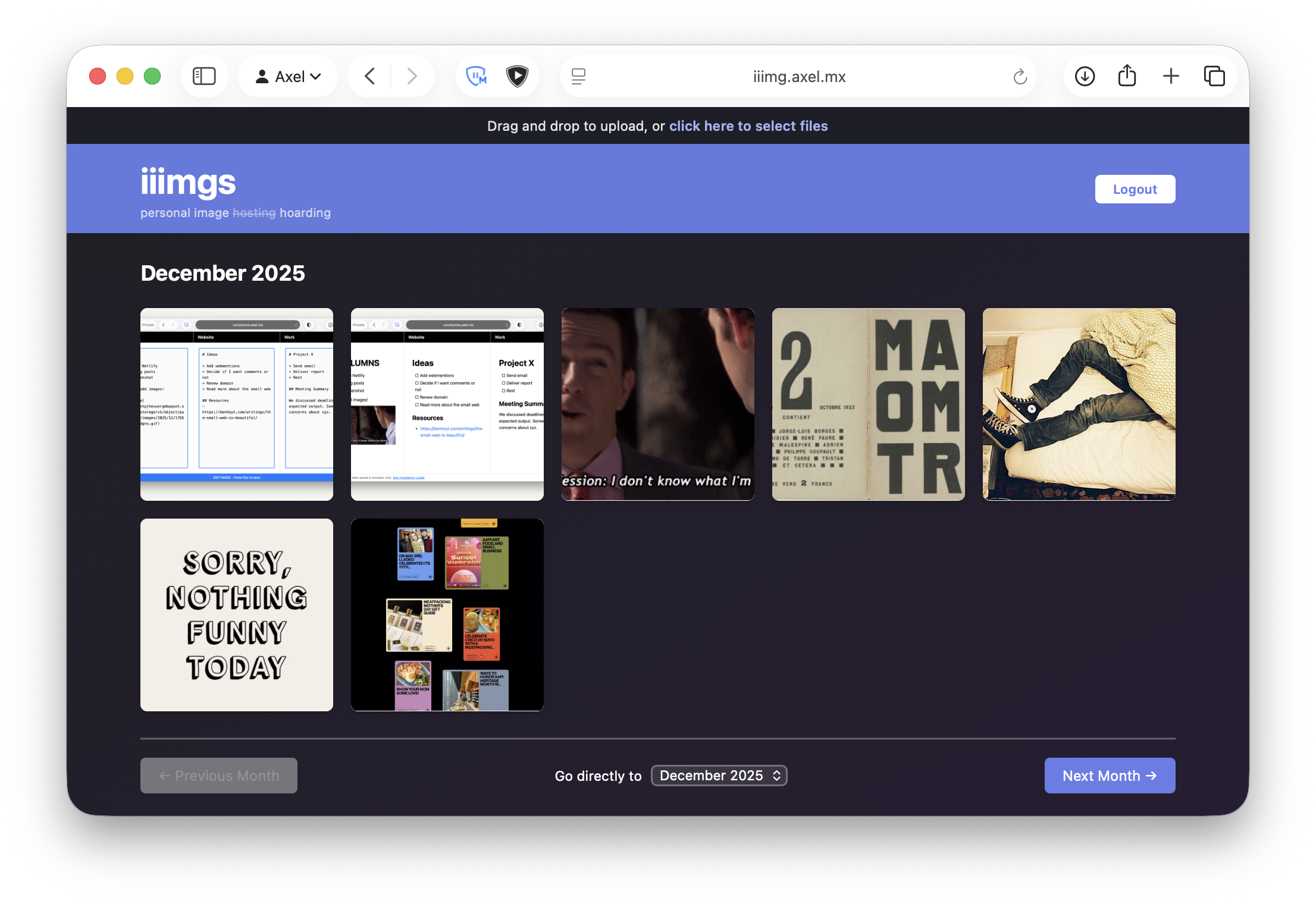The height and width of the screenshot is (904, 1316).
Task: Show downloads list
Action: 1085,76
